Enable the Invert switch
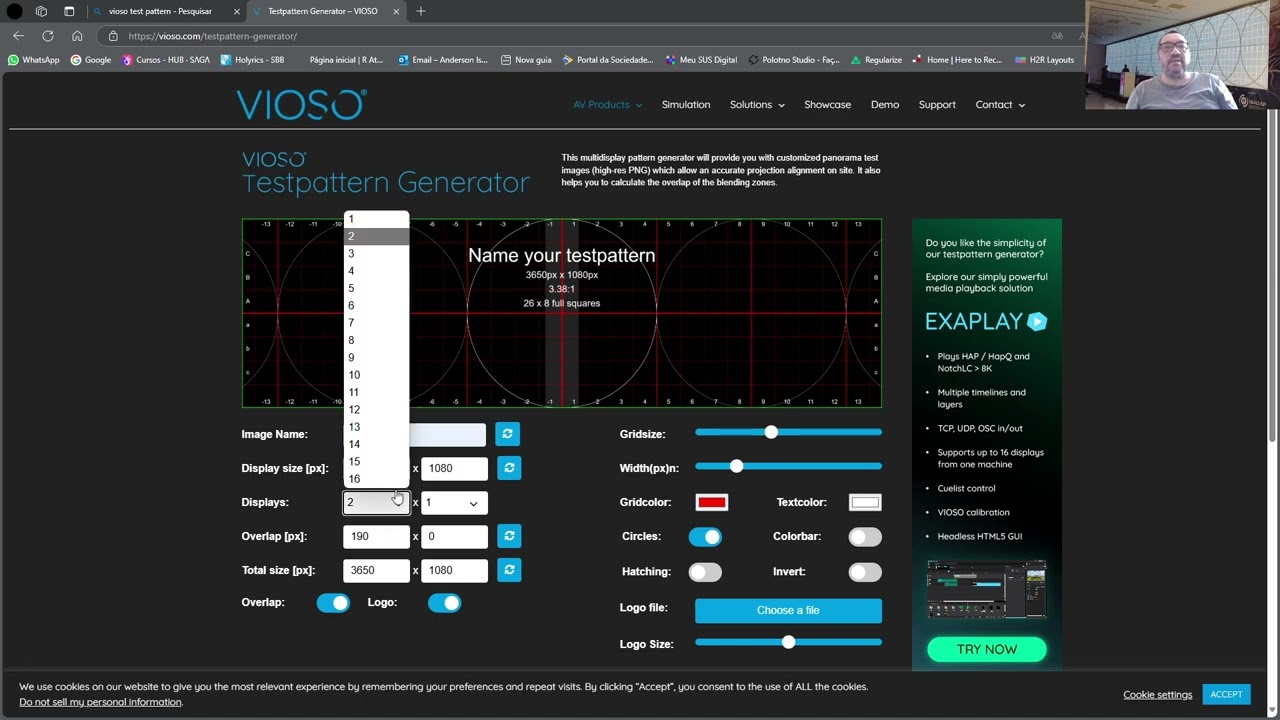 point(865,572)
